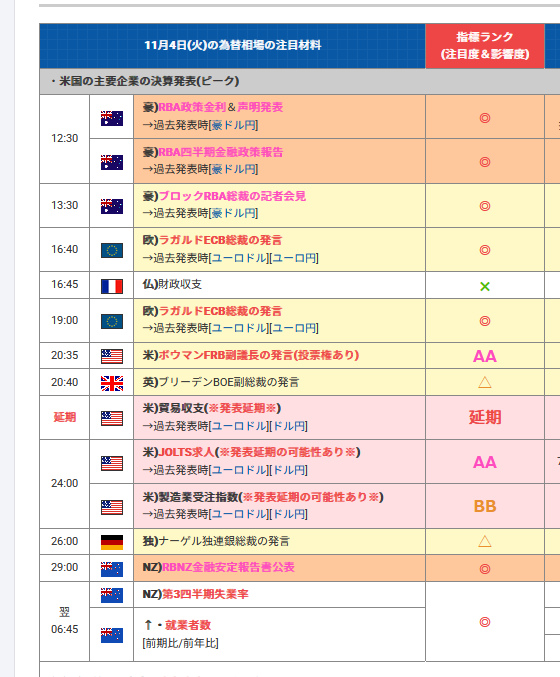Click AA rank in JOLTS求人 row
Viewport: 560px width, 677px height.
[485, 462]
